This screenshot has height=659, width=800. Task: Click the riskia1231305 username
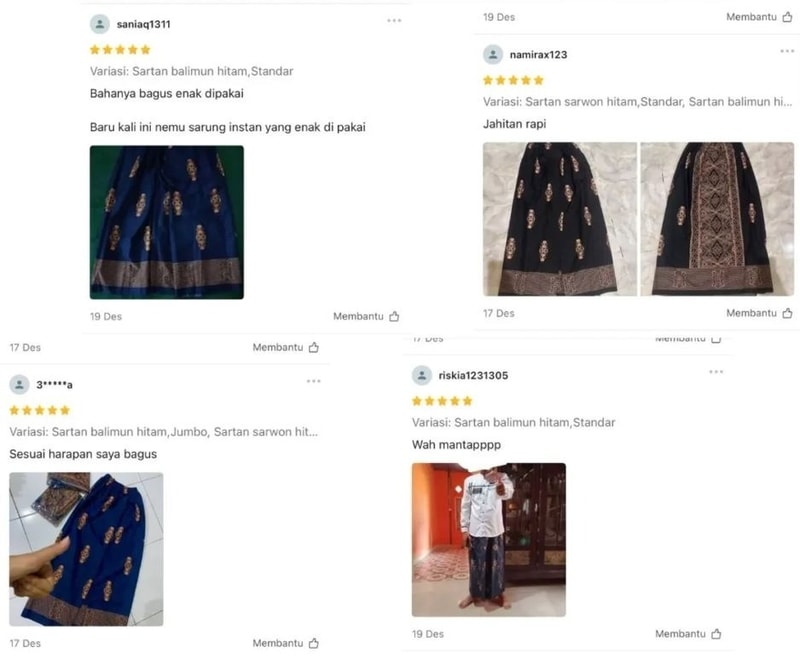(473, 376)
